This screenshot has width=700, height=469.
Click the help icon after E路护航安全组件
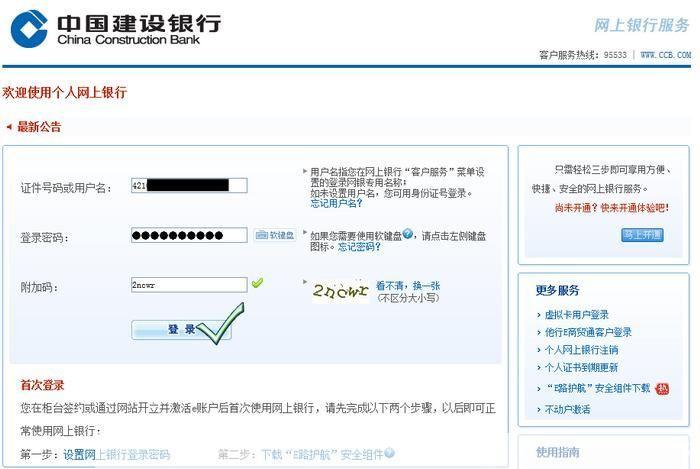point(389,453)
